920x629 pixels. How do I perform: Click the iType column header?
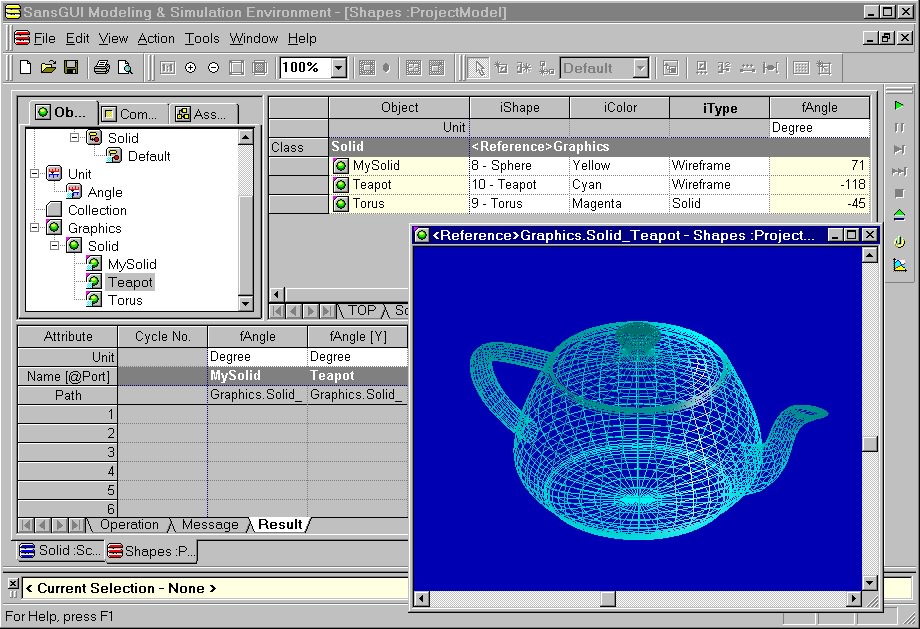[719, 108]
